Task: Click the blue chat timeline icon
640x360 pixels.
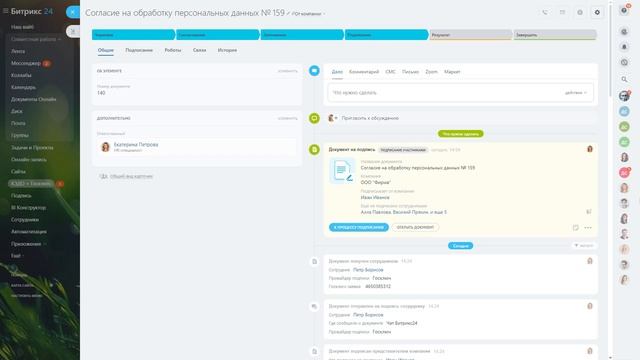Action: 314,71
